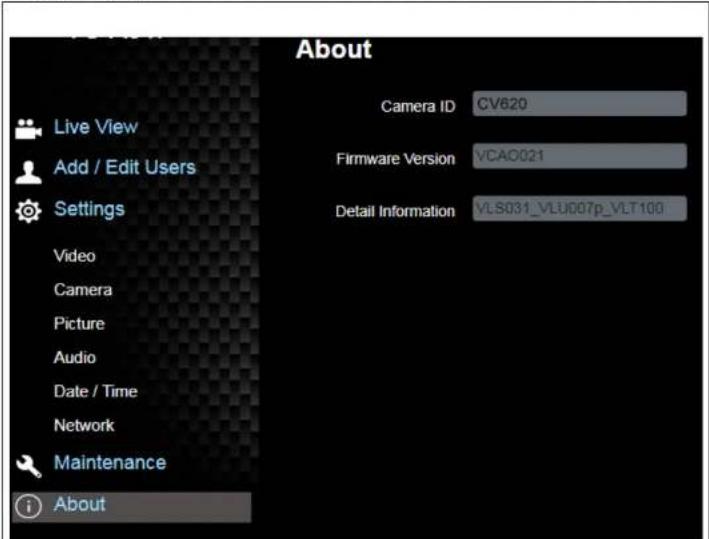
Task: Click the Detail Information label
Action: [x=395, y=212]
